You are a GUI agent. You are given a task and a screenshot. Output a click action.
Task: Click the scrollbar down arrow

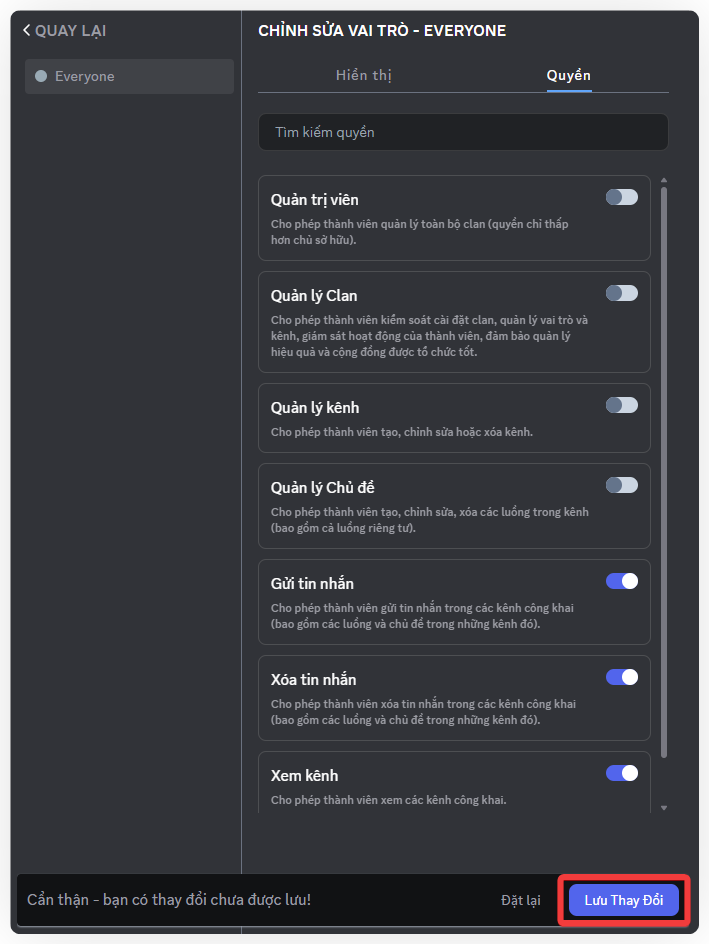tap(664, 807)
